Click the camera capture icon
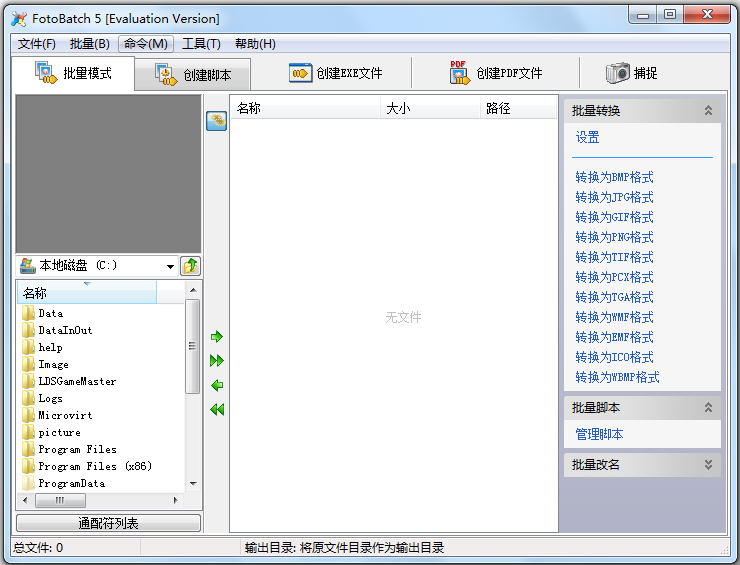The height and width of the screenshot is (565, 740). click(x=618, y=73)
